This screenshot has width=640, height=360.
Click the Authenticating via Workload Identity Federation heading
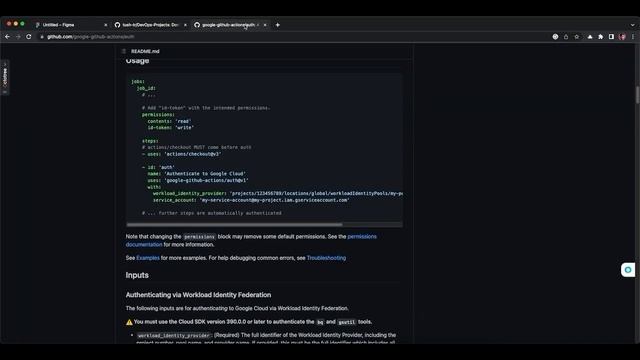[x=198, y=295]
